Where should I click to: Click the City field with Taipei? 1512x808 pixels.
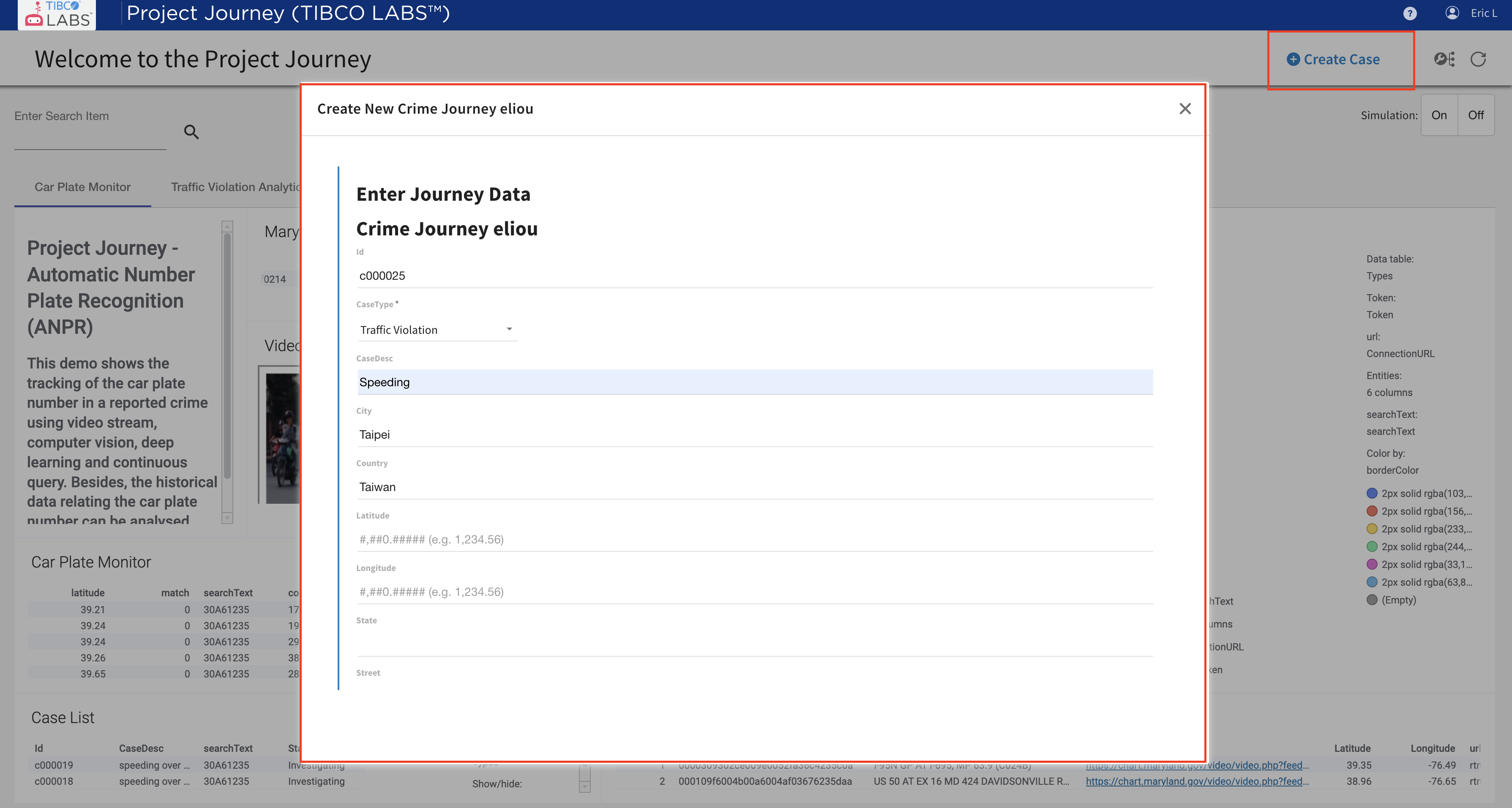(755, 435)
